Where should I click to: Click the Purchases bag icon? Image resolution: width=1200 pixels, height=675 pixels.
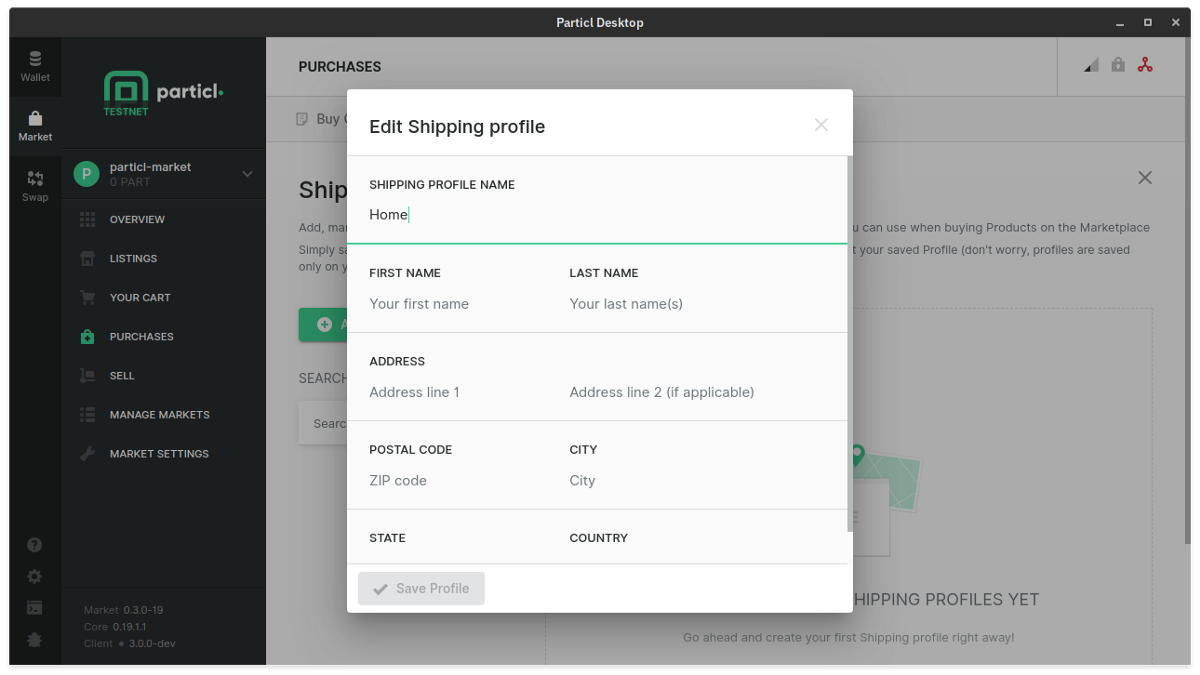click(88, 336)
